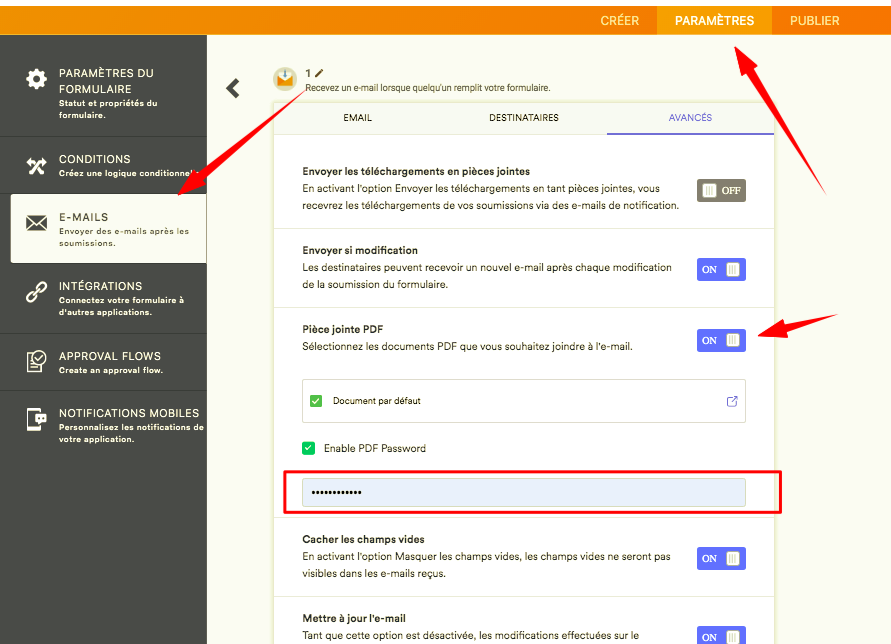Image resolution: width=891 pixels, height=644 pixels.
Task: Click the back chevron arrow
Action: point(233,88)
